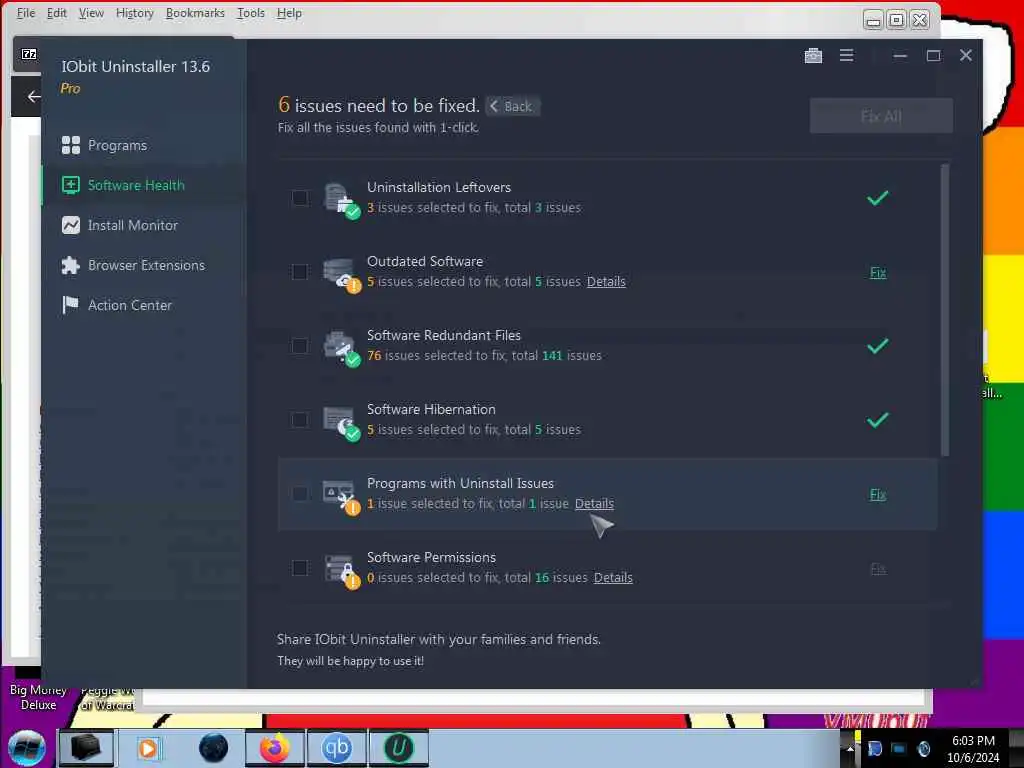Click the Software Permissions lock icon
Viewport: 1024px width, 768px height.
pyautogui.click(x=341, y=571)
